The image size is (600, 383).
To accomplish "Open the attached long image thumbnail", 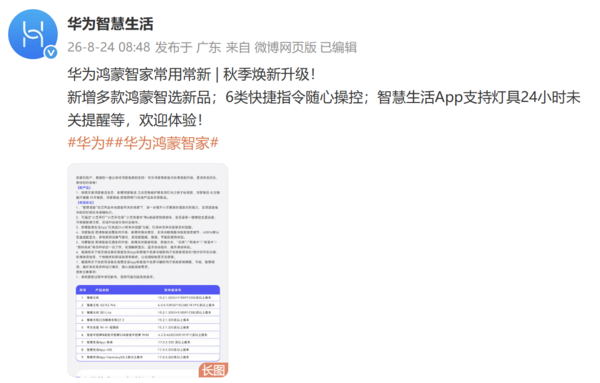I will pos(148,271).
